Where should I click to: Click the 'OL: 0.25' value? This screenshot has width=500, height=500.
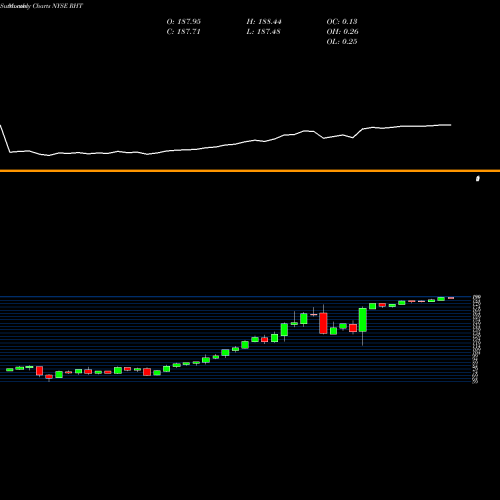point(342,42)
